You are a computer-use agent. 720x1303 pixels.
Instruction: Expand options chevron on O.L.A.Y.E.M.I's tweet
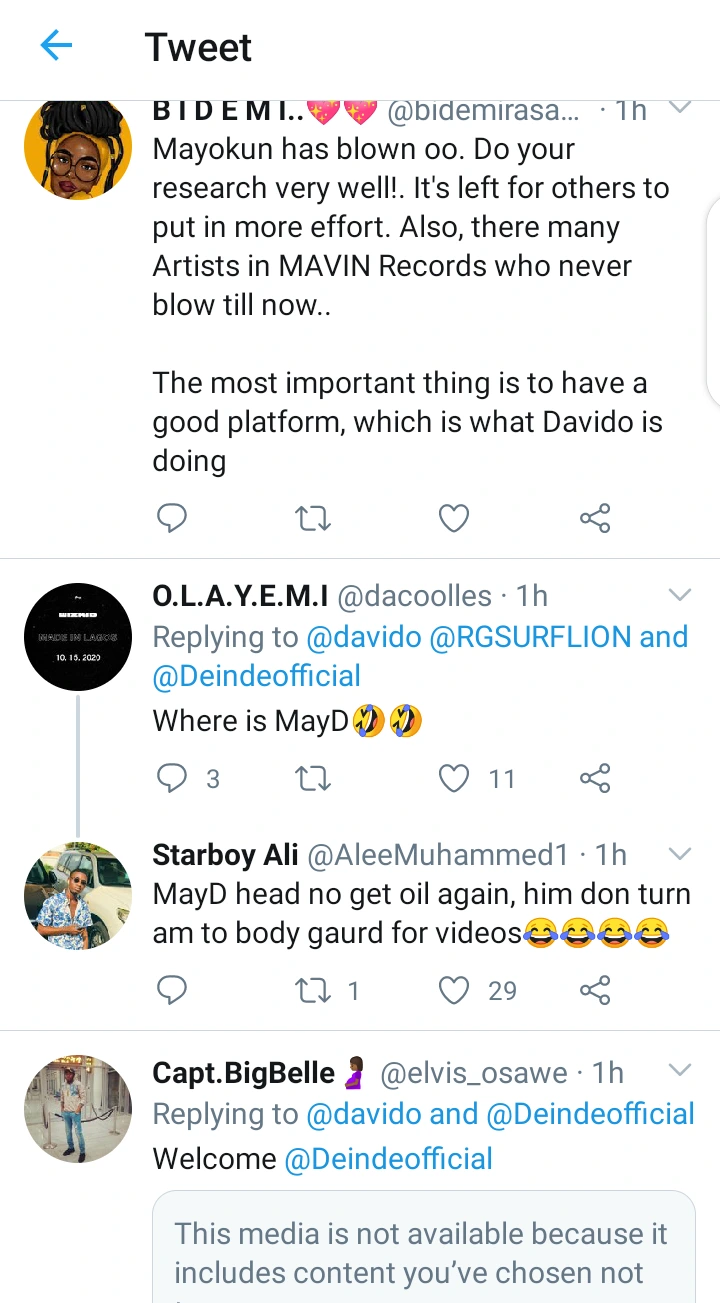click(x=680, y=595)
